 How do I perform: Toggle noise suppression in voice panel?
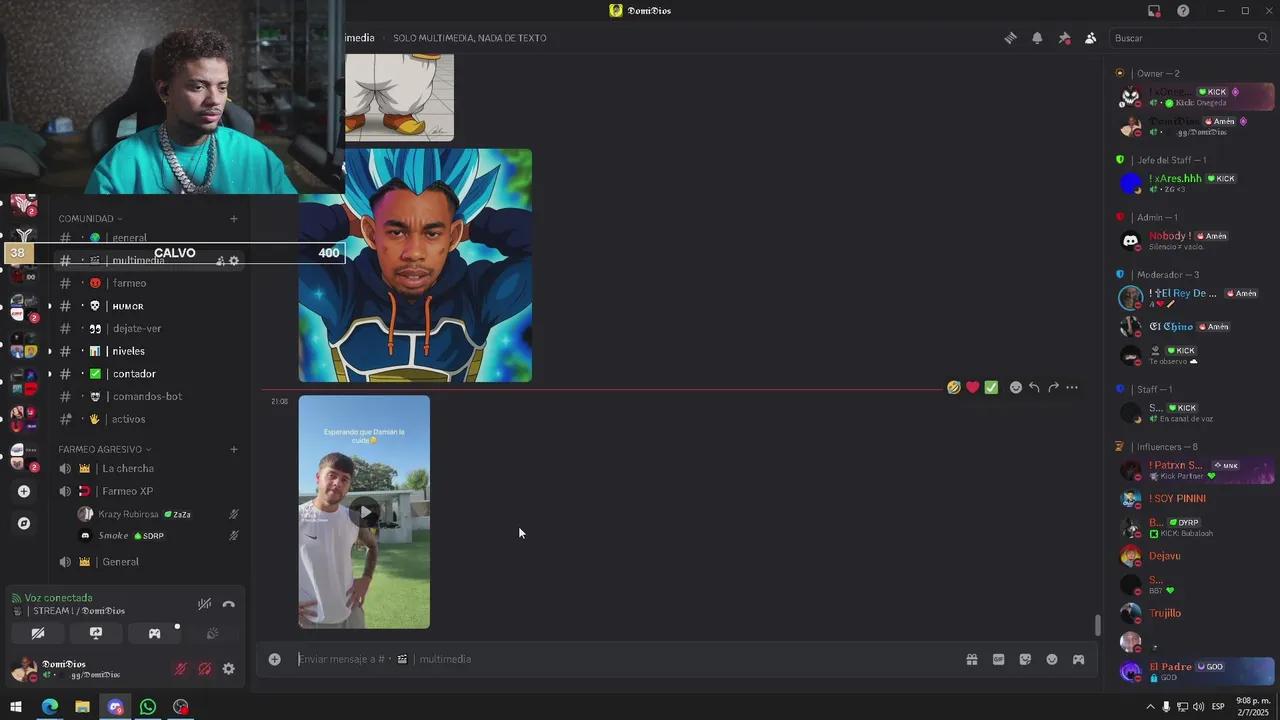click(204, 604)
